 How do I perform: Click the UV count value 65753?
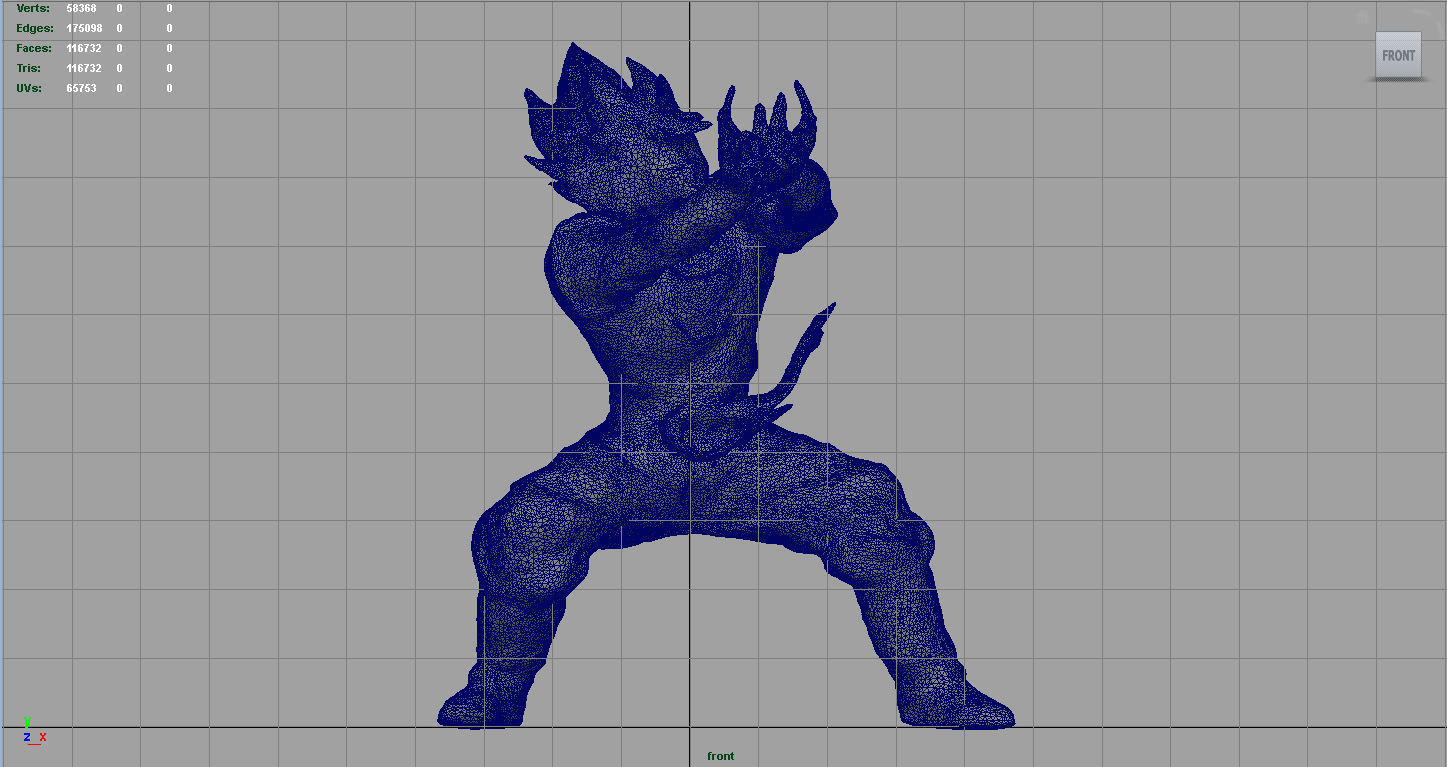[x=82, y=88]
